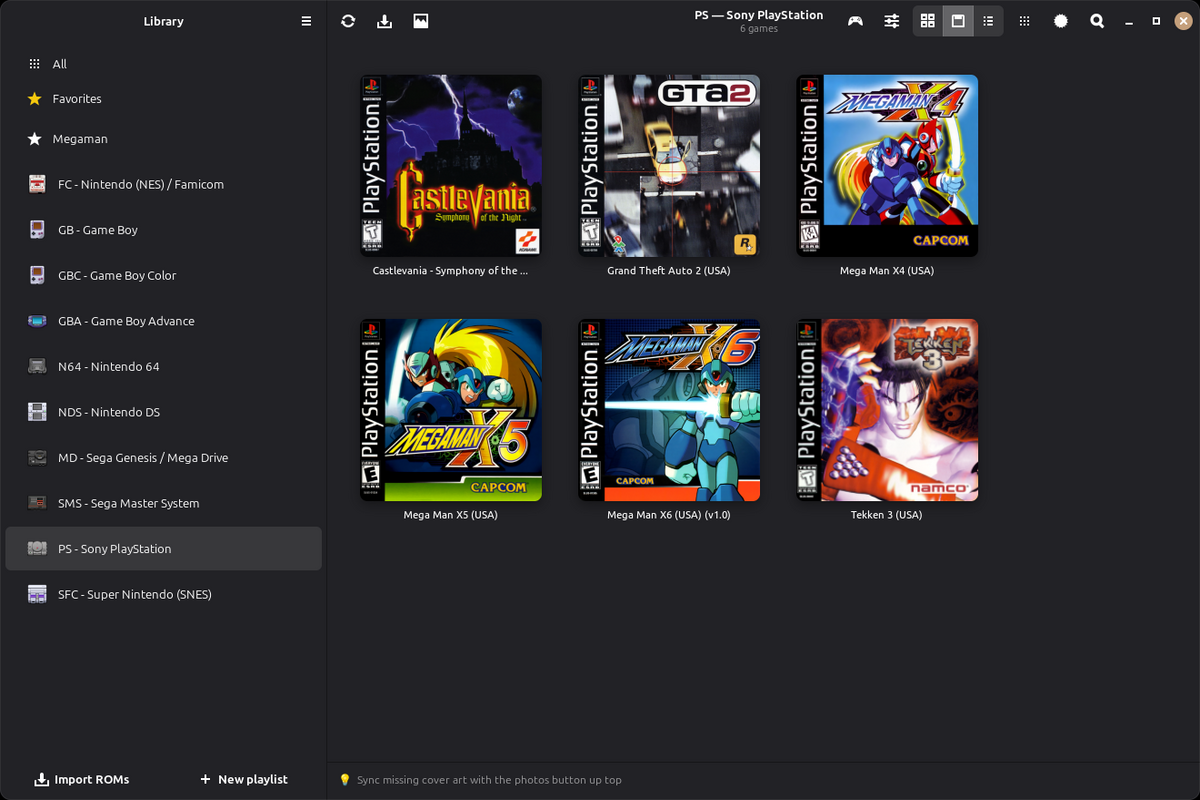Click Import ROMs button
This screenshot has height=800, width=1200.
[x=82, y=779]
